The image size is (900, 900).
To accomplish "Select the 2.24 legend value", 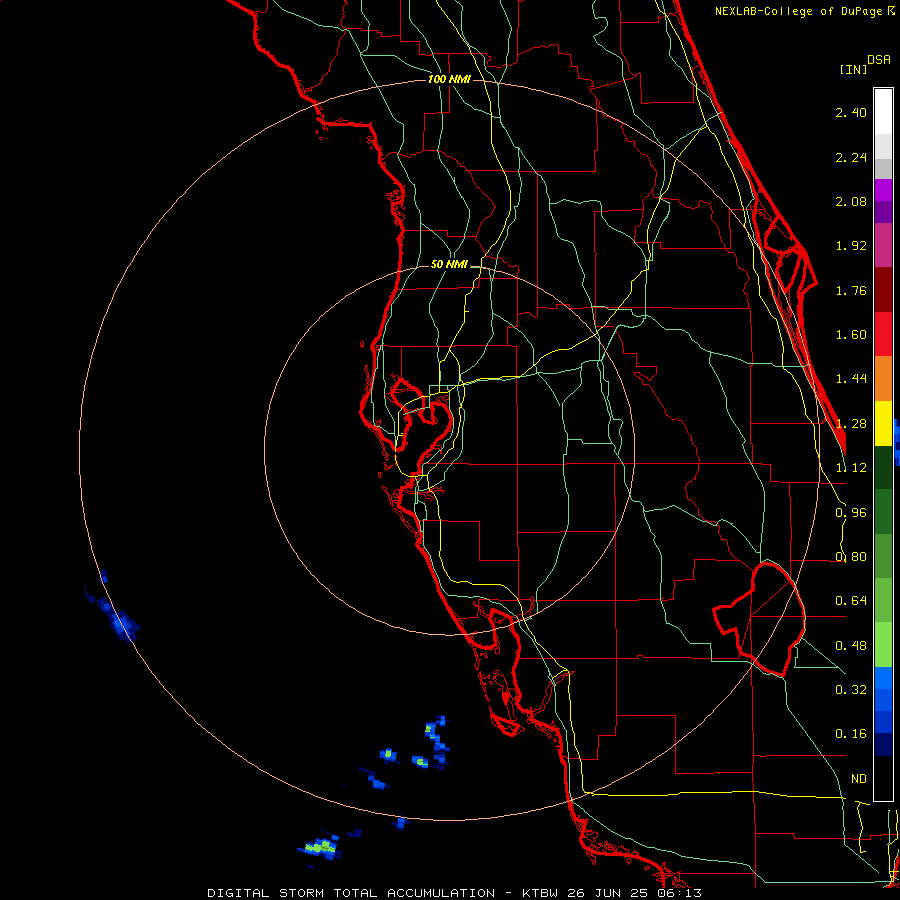I will click(x=851, y=157).
